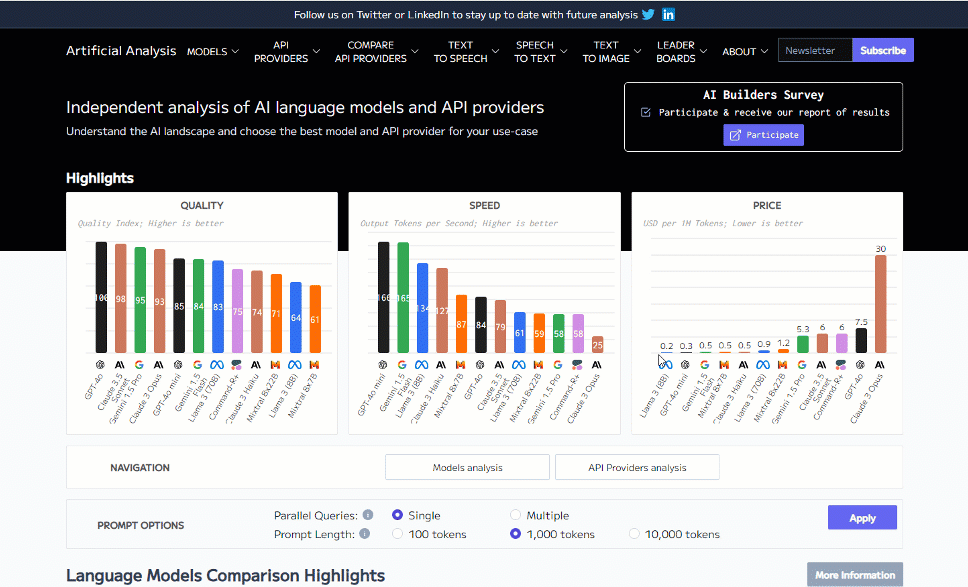Apply the prompt options
This screenshot has width=968, height=587.
(x=862, y=517)
